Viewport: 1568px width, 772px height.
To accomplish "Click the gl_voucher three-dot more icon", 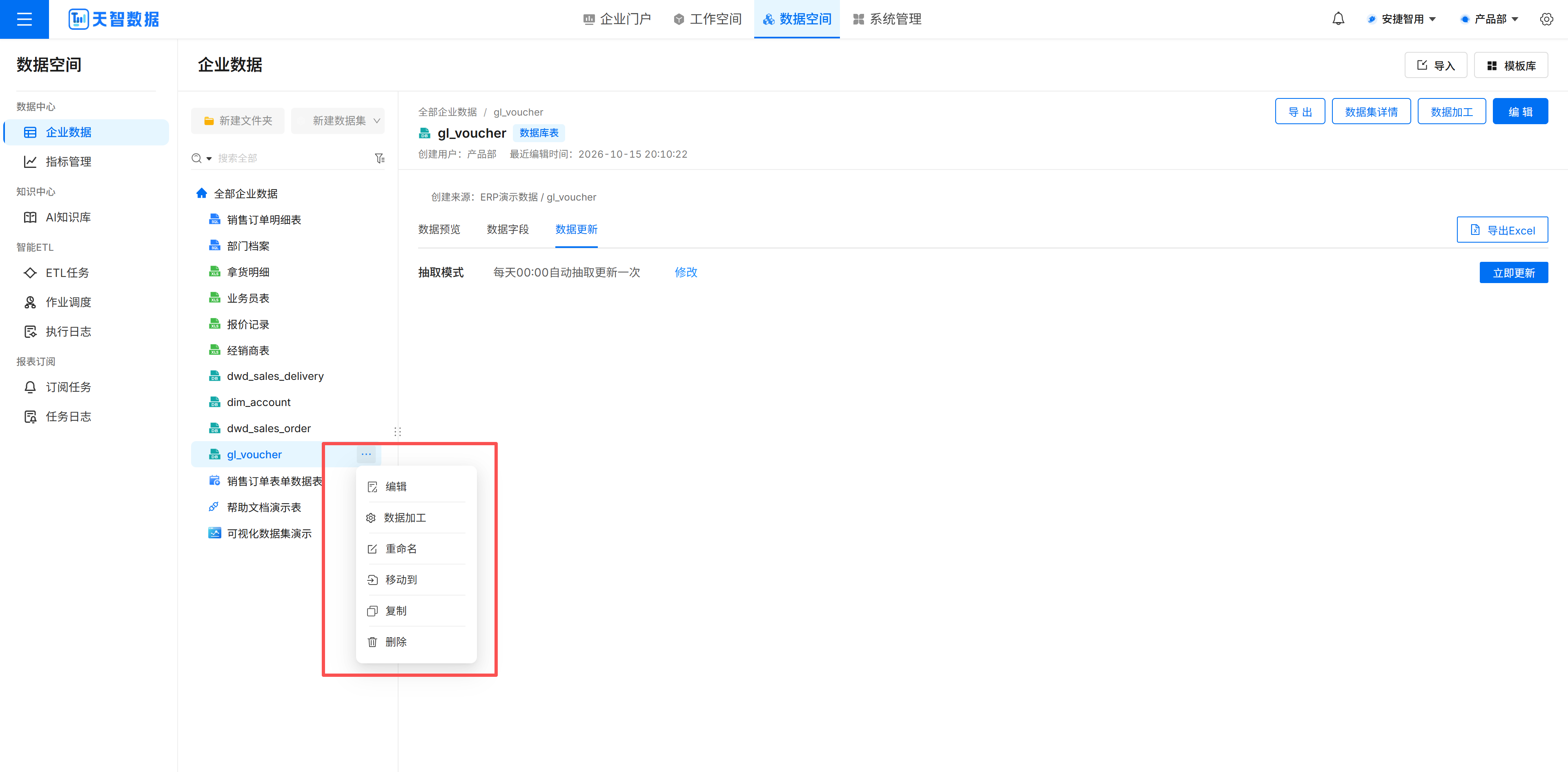I will [366, 454].
